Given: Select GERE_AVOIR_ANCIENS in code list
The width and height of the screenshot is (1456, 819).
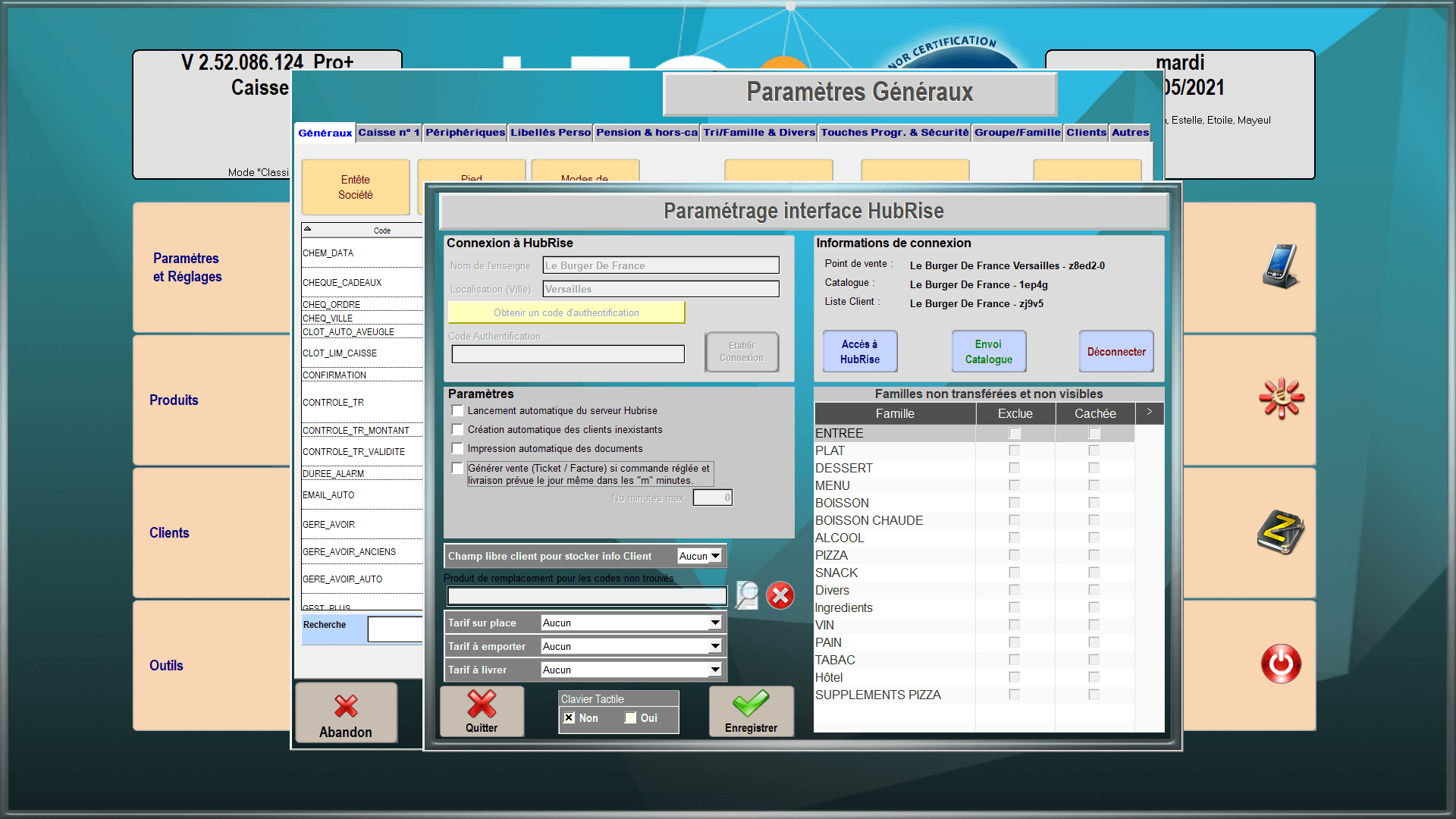Looking at the screenshot, I should tap(362, 552).
